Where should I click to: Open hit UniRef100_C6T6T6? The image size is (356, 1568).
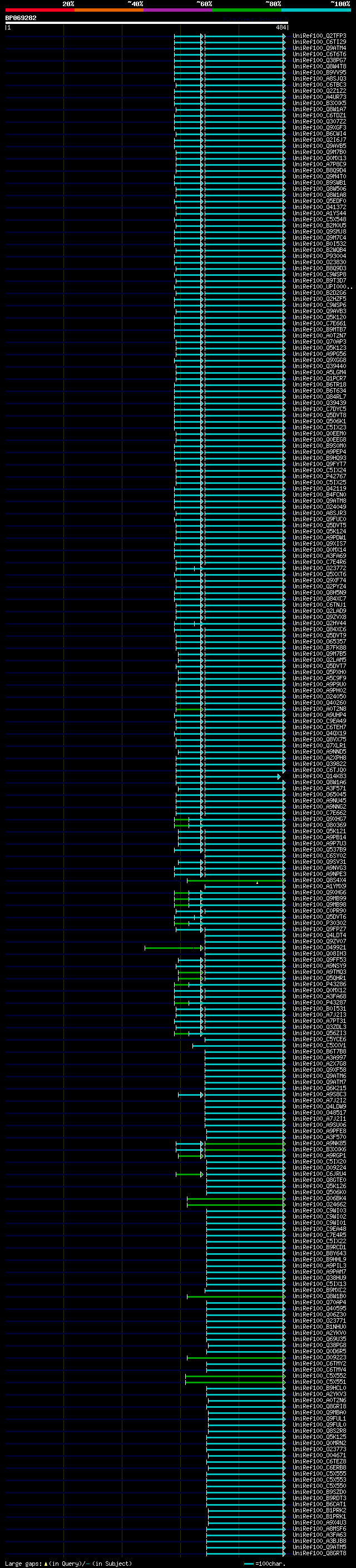(319, 54)
